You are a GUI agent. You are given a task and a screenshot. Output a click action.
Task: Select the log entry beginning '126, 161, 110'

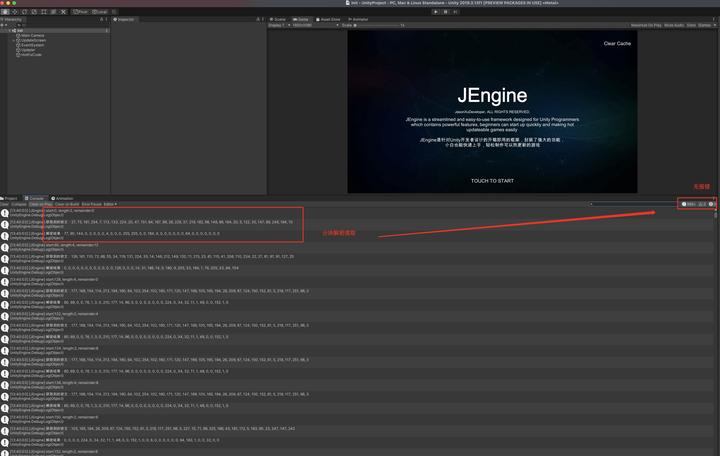[x=356, y=259]
